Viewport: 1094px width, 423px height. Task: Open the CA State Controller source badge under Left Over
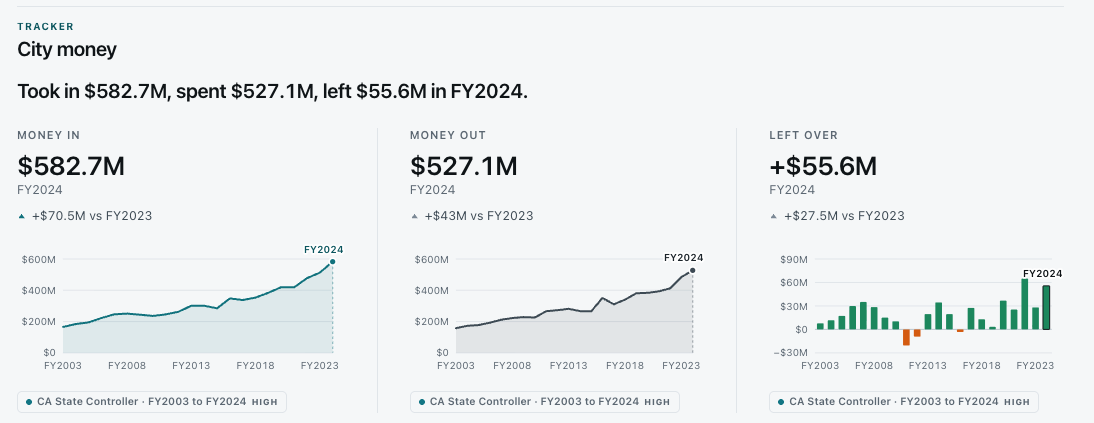click(x=904, y=402)
